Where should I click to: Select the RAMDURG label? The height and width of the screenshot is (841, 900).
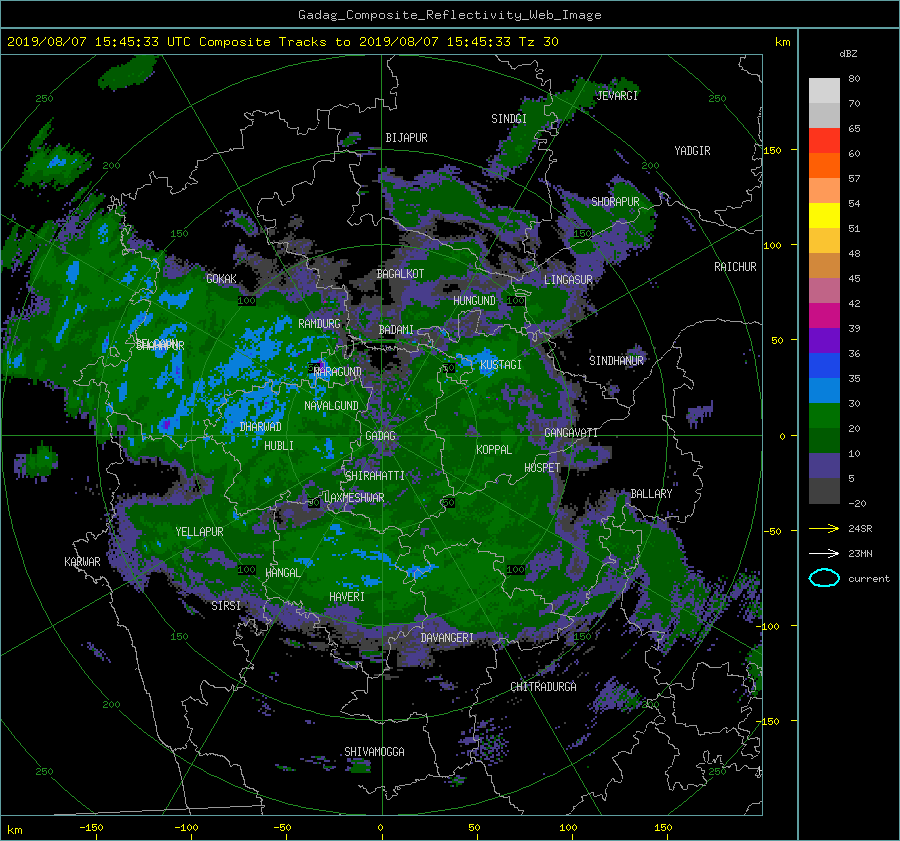click(x=319, y=324)
